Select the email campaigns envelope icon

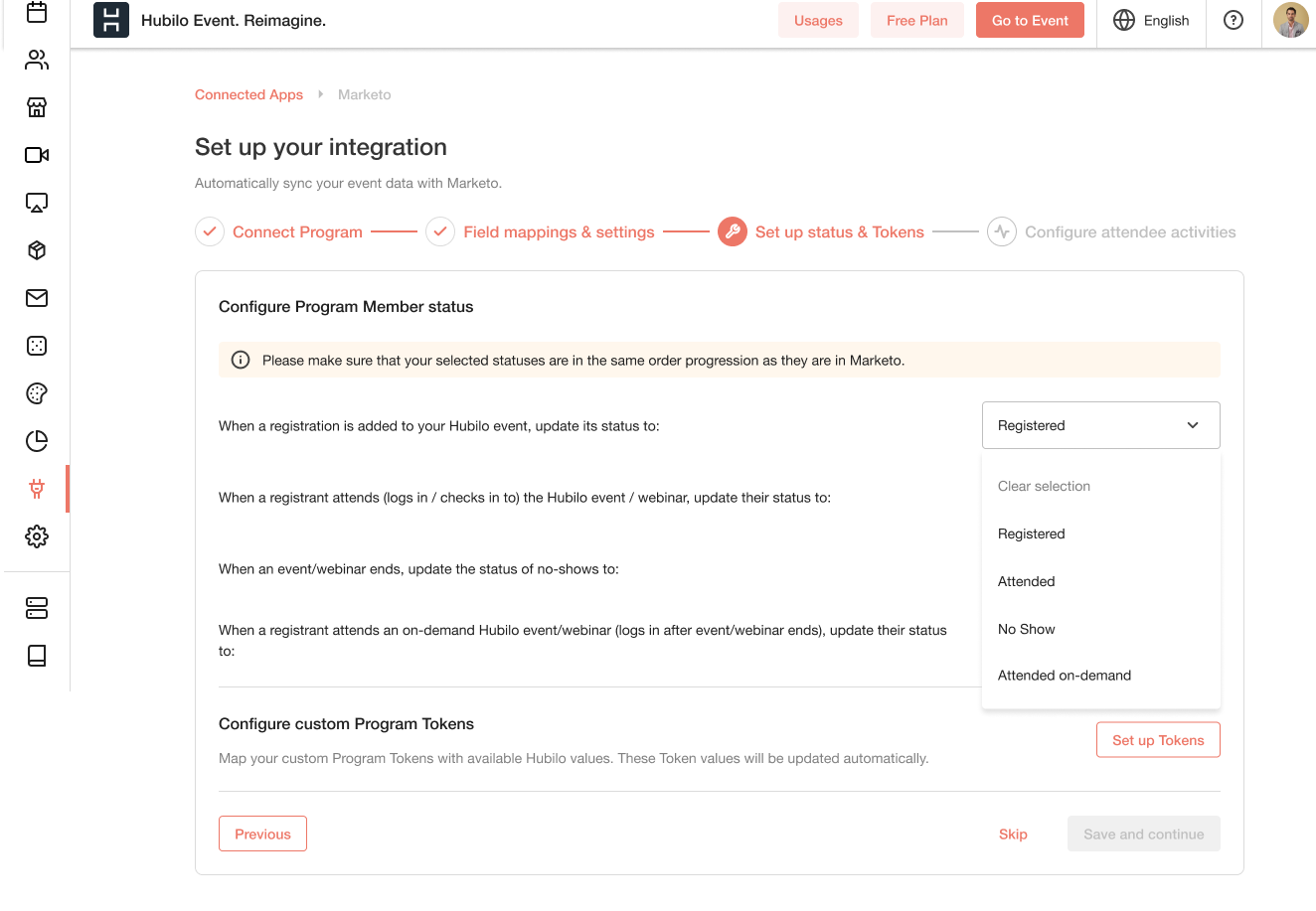[37, 298]
